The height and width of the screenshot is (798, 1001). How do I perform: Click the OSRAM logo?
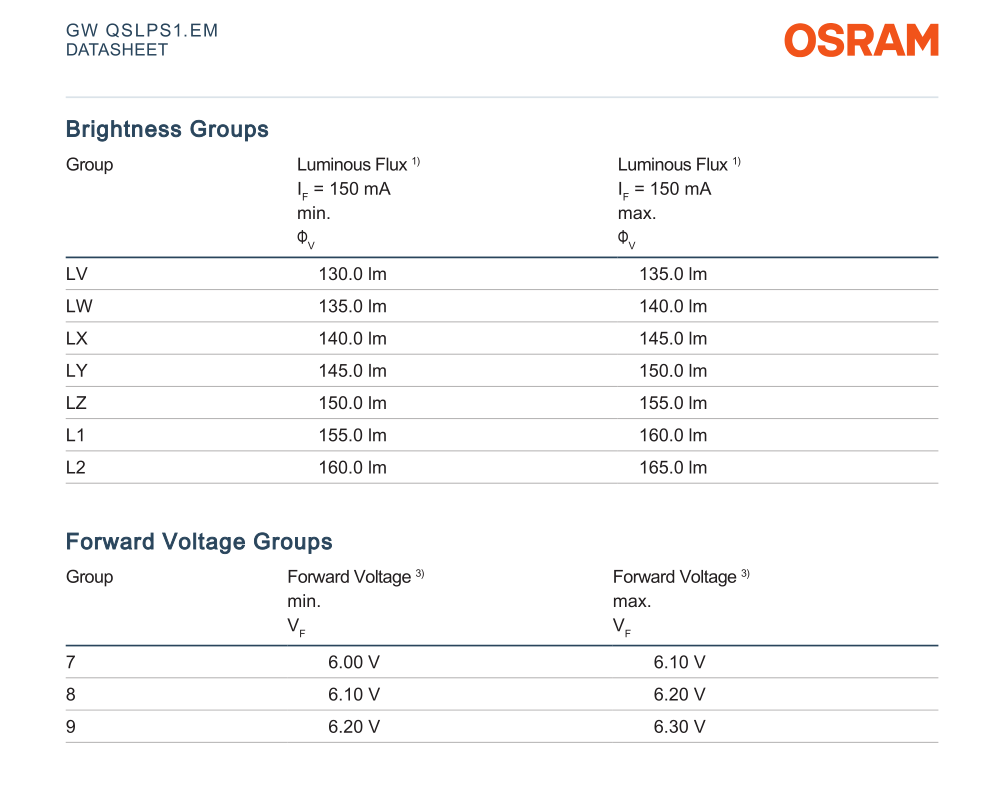point(861,40)
